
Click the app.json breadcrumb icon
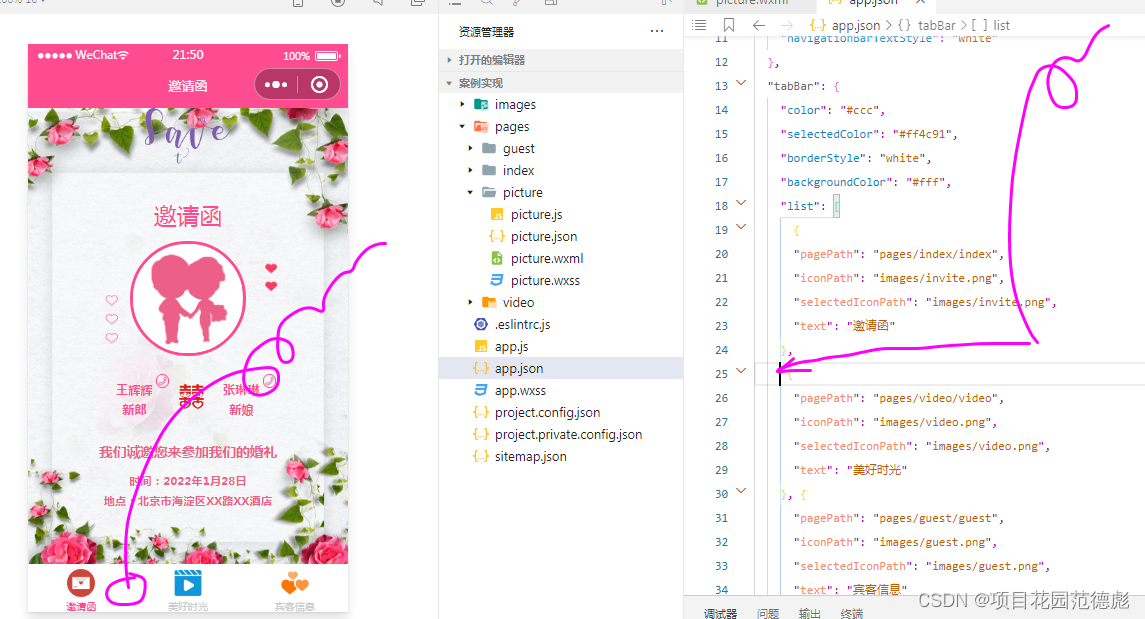point(818,25)
